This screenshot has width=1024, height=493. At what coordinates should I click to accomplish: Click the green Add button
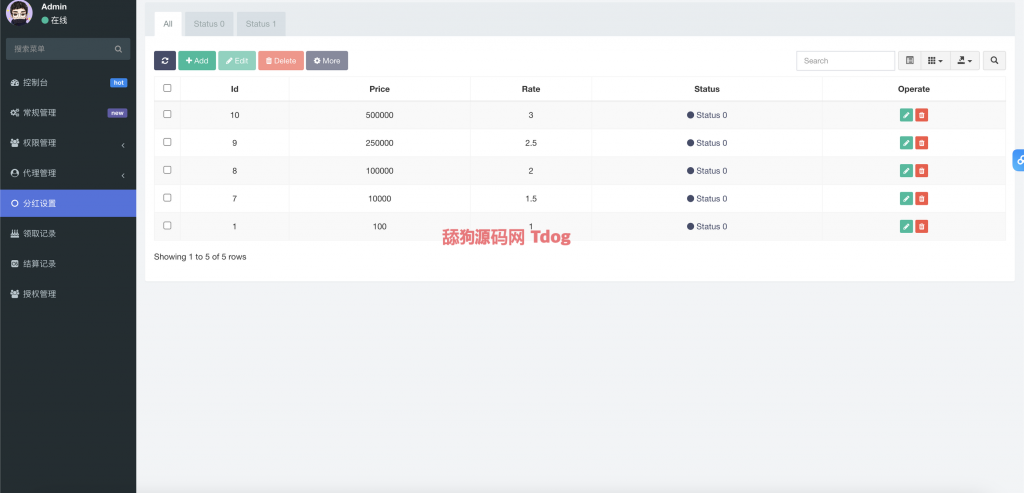click(x=197, y=61)
